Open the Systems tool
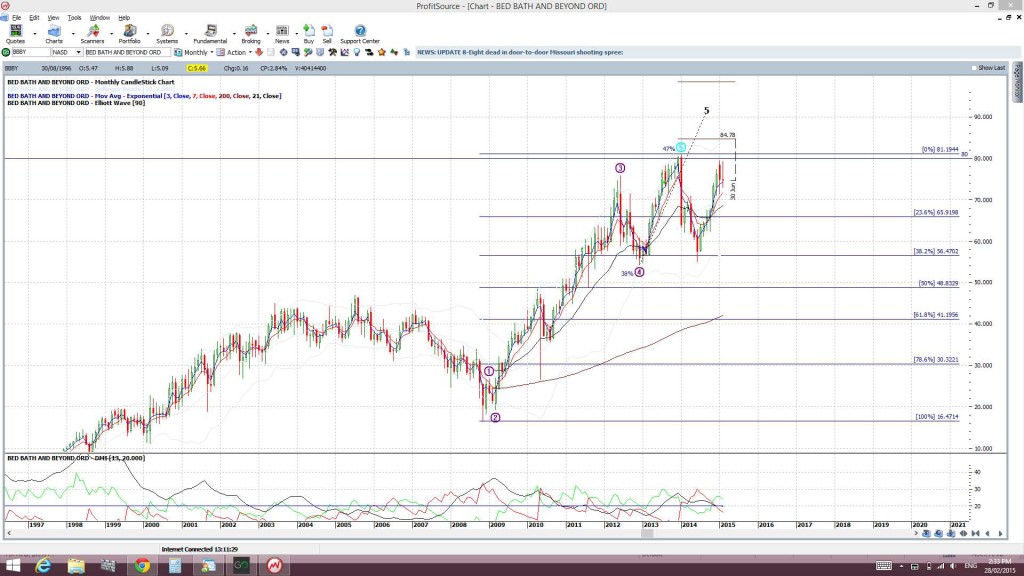1024x576 pixels. pyautogui.click(x=167, y=34)
